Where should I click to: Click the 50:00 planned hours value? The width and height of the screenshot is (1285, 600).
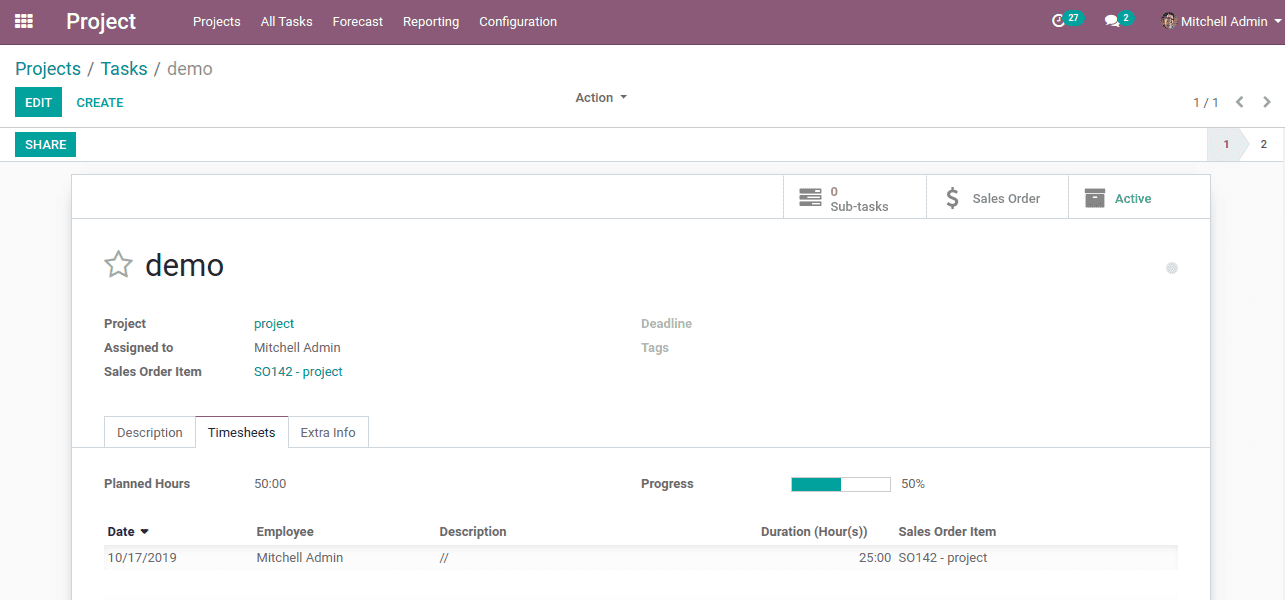270,484
